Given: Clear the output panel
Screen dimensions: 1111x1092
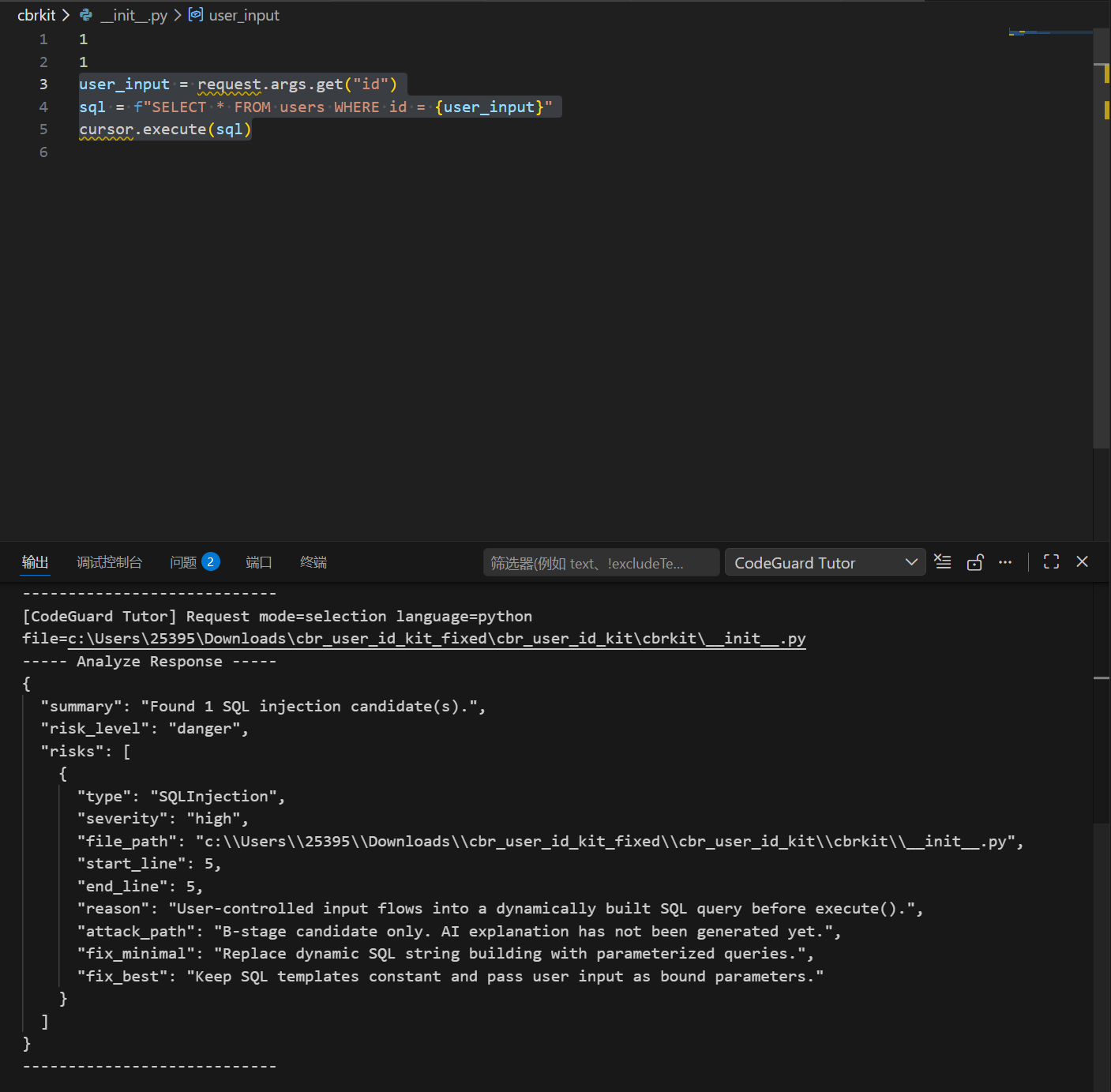Looking at the screenshot, I should tap(943, 561).
